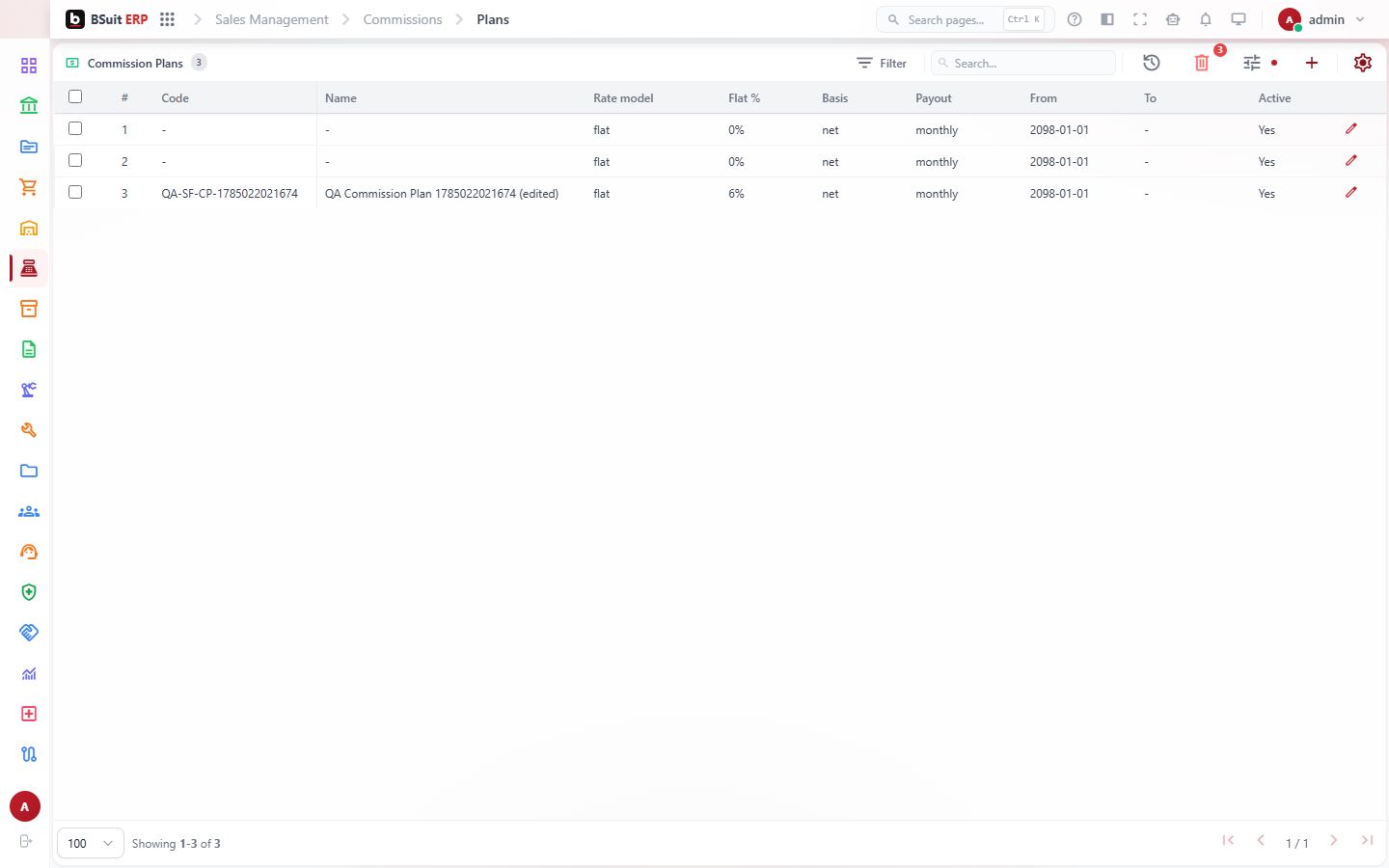Click the BSuit ERP logo
The width and height of the screenshot is (1389, 868).
107,19
